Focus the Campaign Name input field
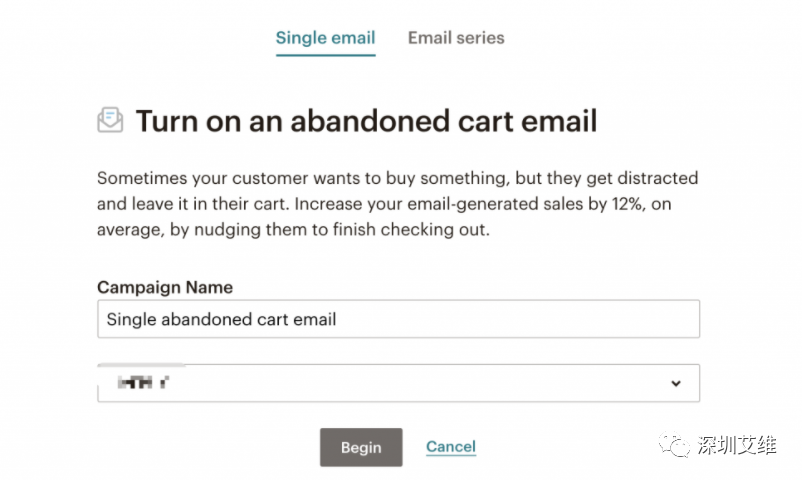The height and width of the screenshot is (480, 802). pos(398,320)
